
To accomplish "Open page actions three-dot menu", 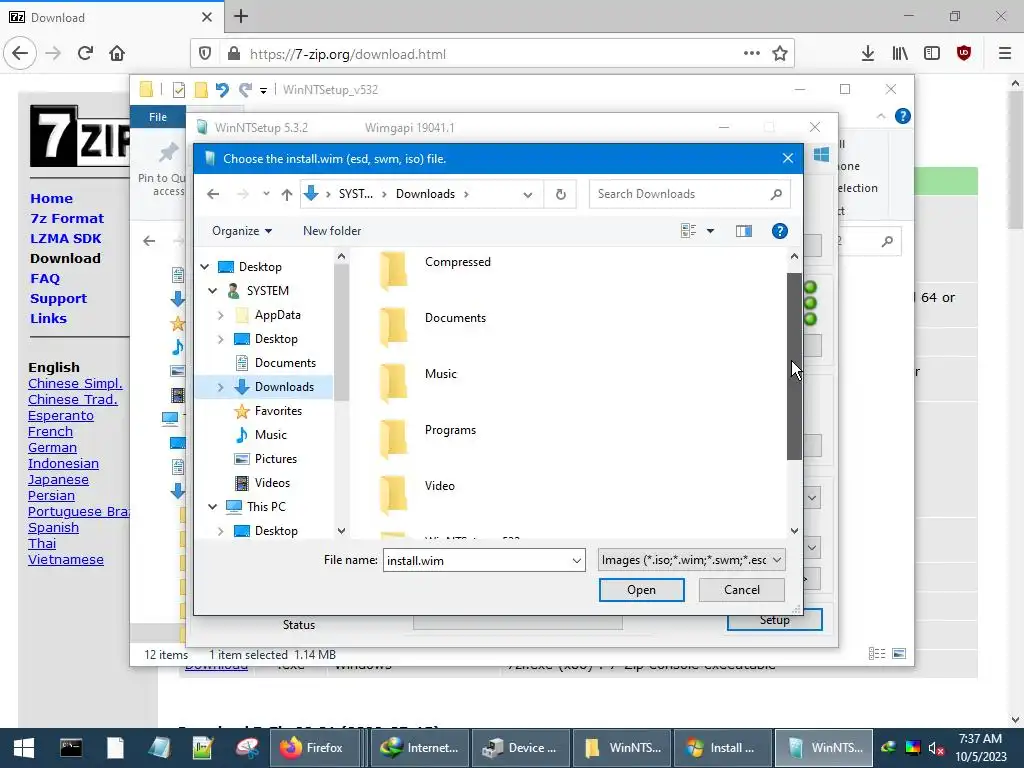I will tap(752, 54).
